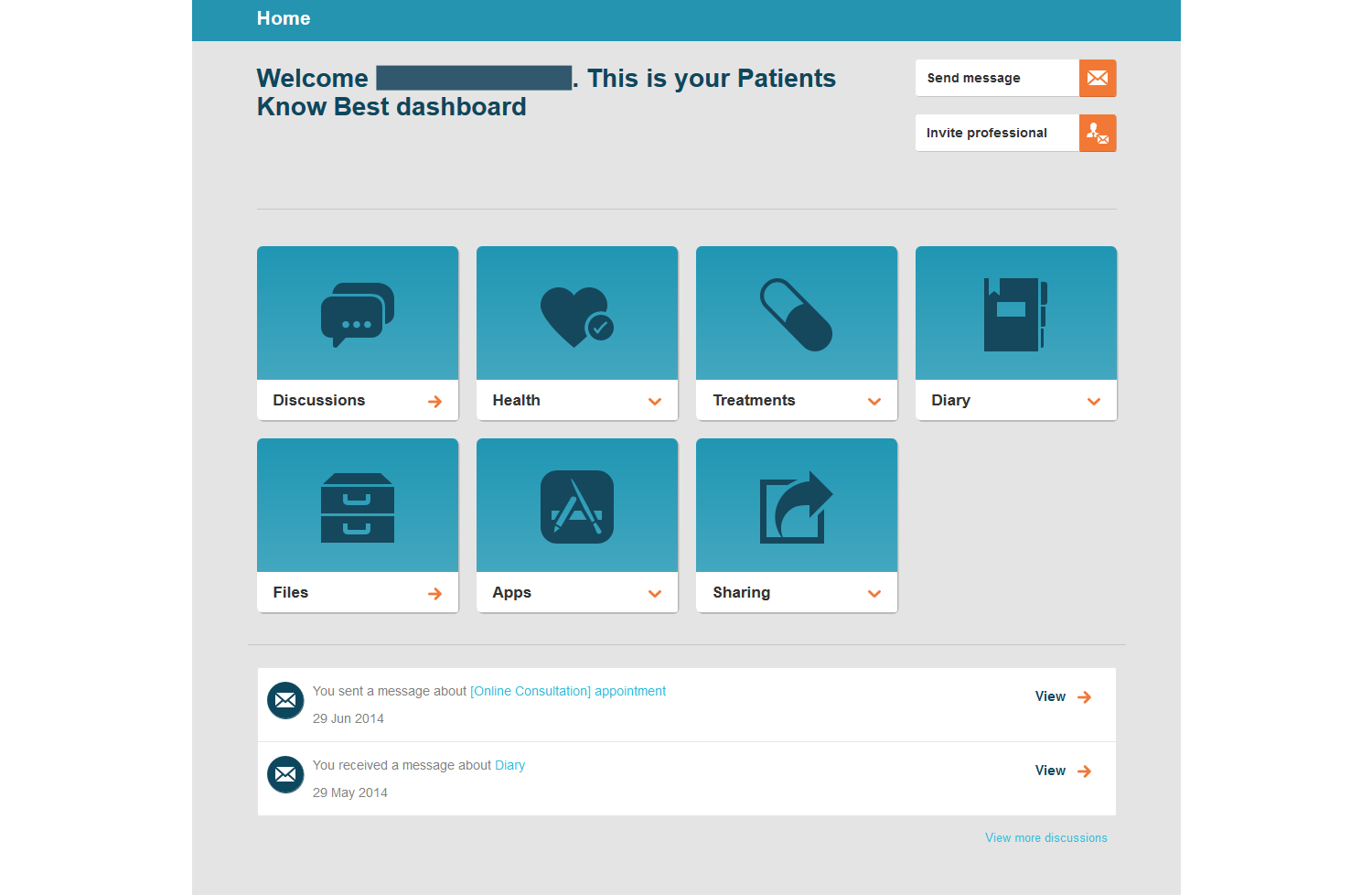Viewport: 1372px width, 895px height.
Task: Click the Health heart icon
Action: click(576, 316)
